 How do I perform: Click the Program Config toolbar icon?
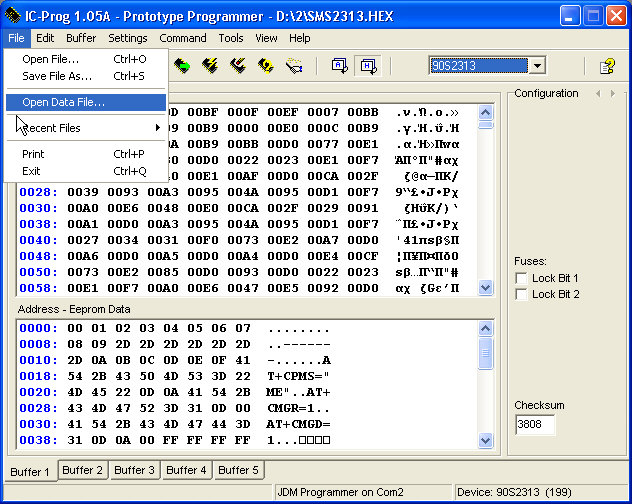pos(238,66)
